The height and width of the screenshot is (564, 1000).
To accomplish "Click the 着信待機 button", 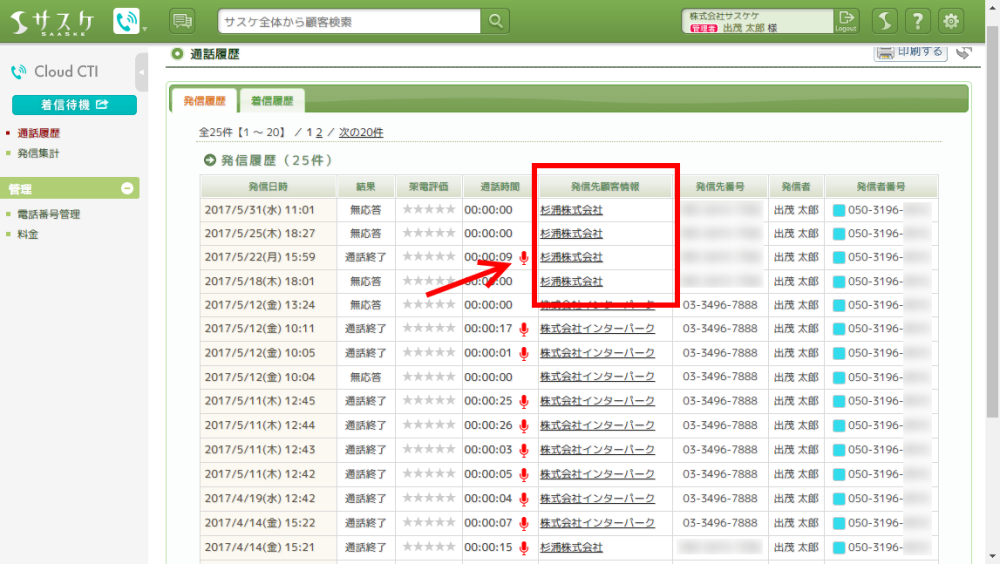I will click(74, 105).
